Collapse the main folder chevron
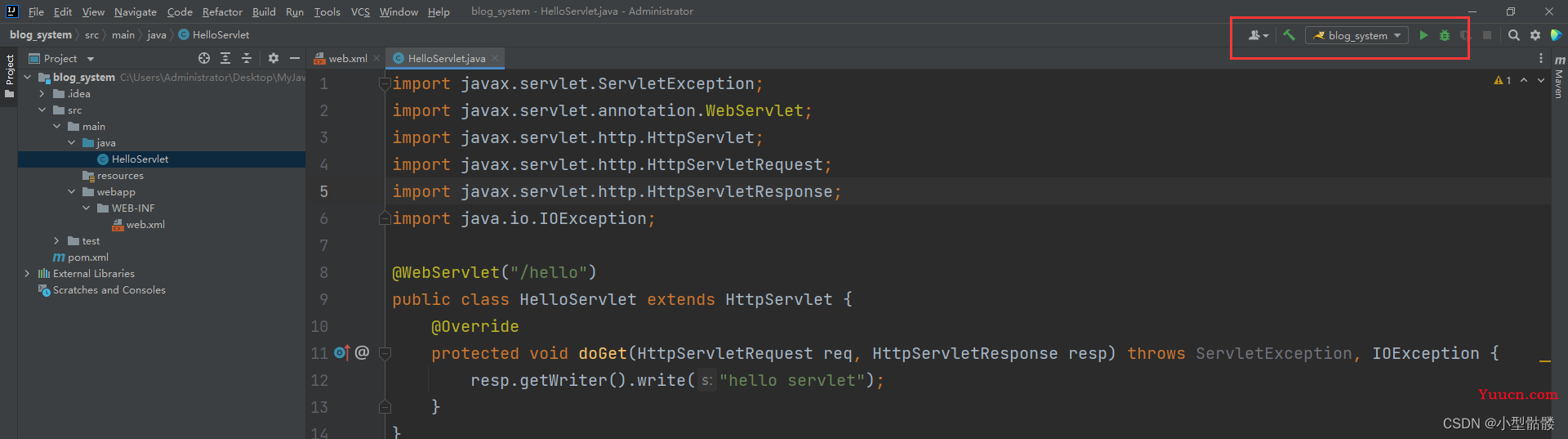 tap(56, 126)
